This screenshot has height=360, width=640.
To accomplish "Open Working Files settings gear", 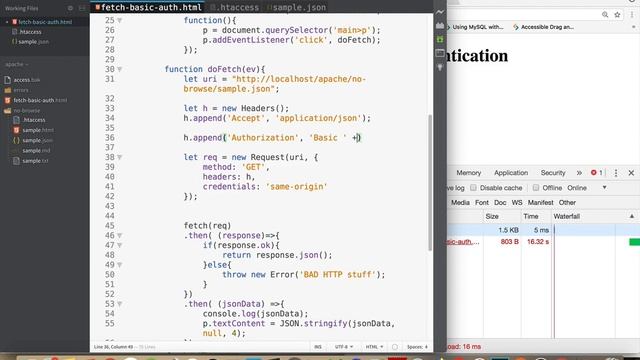I will point(70,8).
